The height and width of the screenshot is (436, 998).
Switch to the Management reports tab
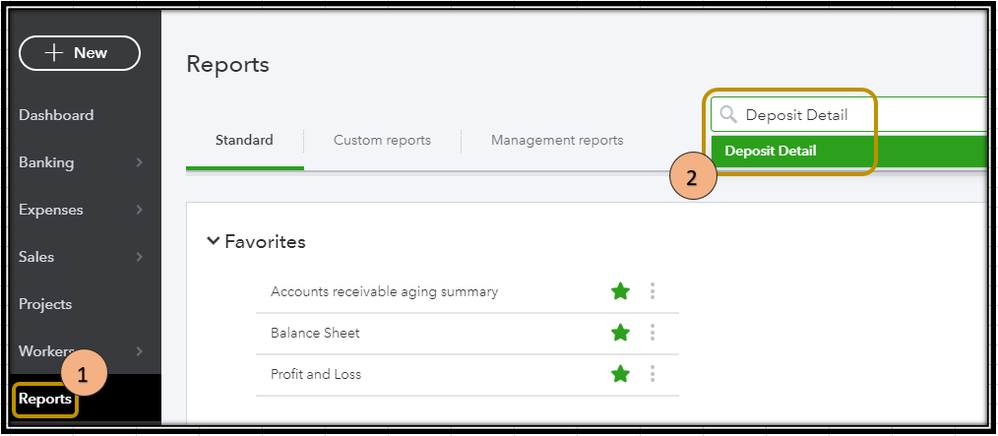click(x=557, y=140)
